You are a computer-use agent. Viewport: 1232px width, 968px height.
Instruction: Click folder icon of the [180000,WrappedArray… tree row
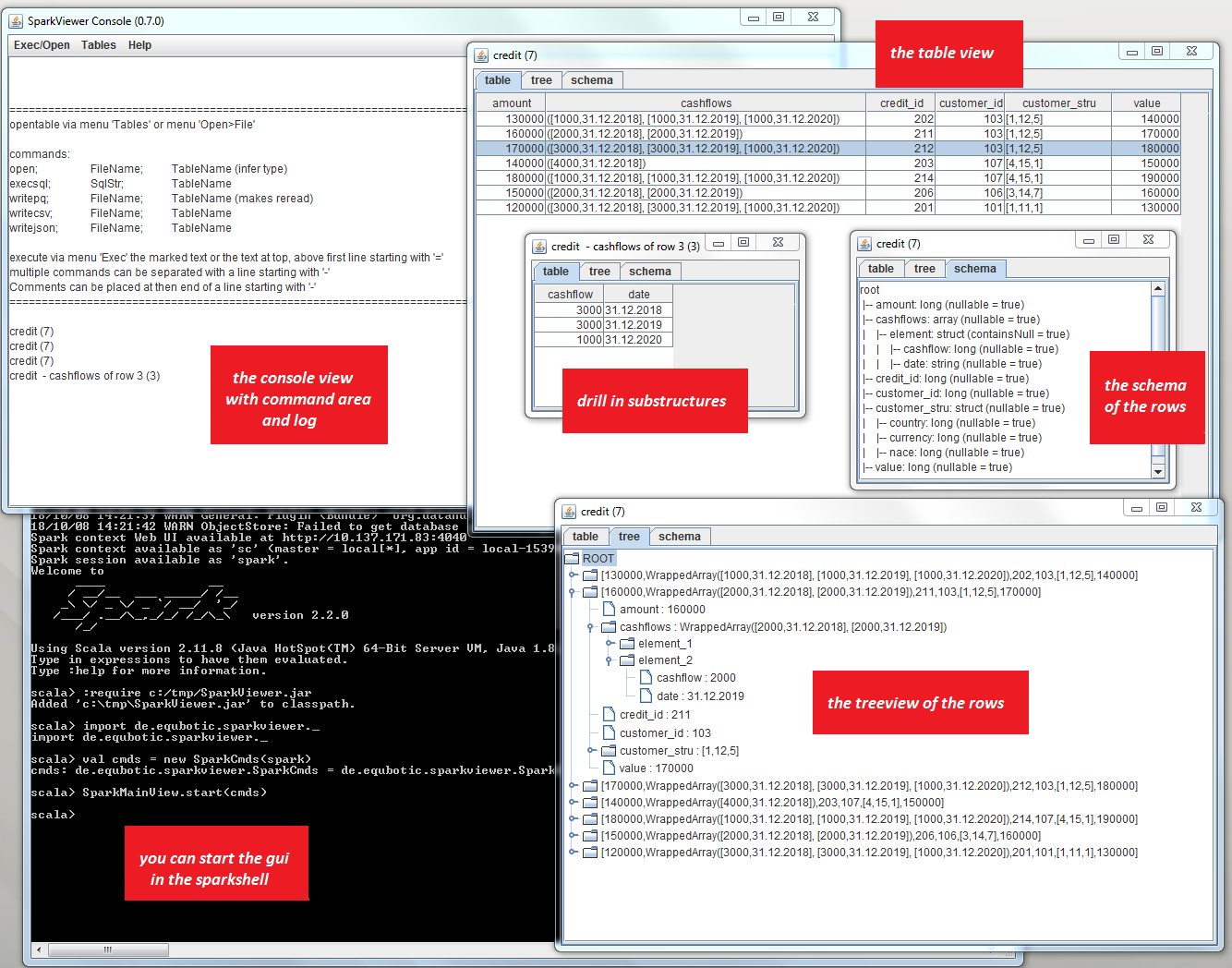pyautogui.click(x=590, y=819)
